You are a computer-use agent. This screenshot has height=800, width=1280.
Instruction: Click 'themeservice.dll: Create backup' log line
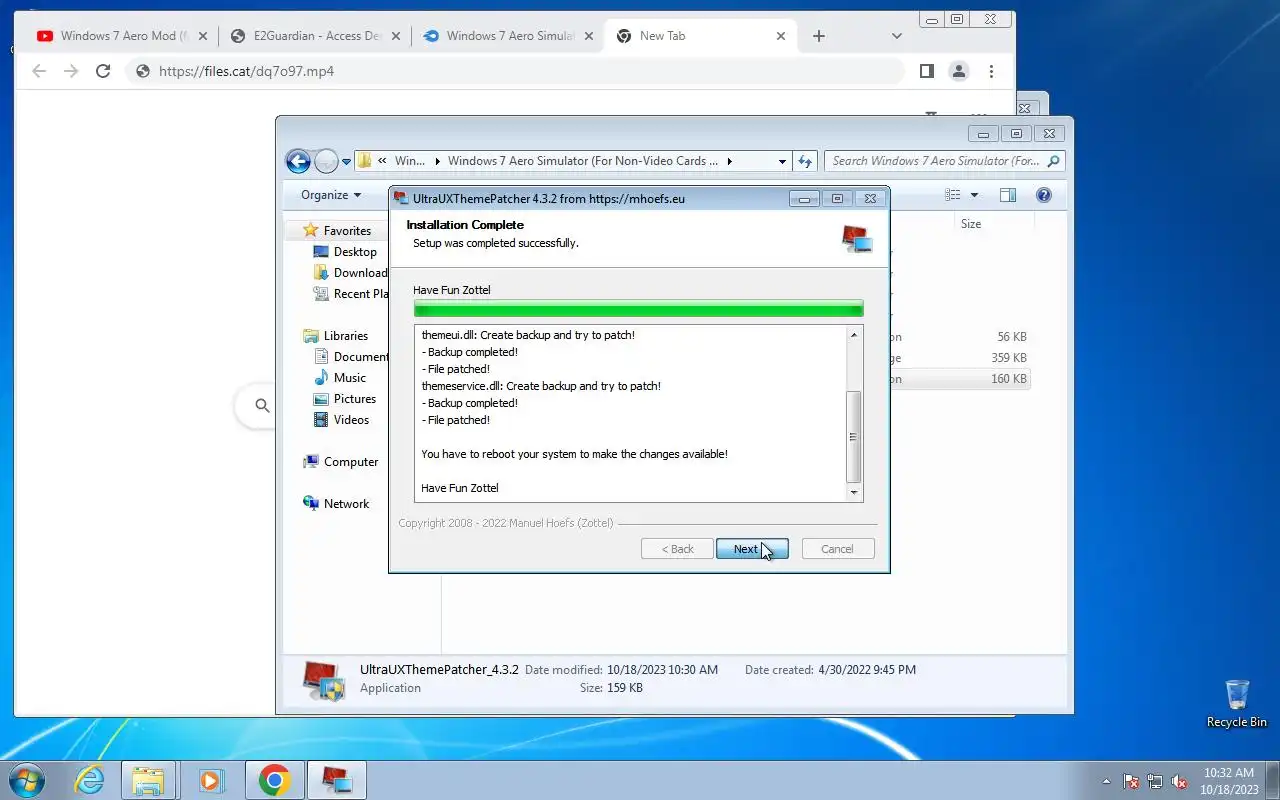coord(541,386)
